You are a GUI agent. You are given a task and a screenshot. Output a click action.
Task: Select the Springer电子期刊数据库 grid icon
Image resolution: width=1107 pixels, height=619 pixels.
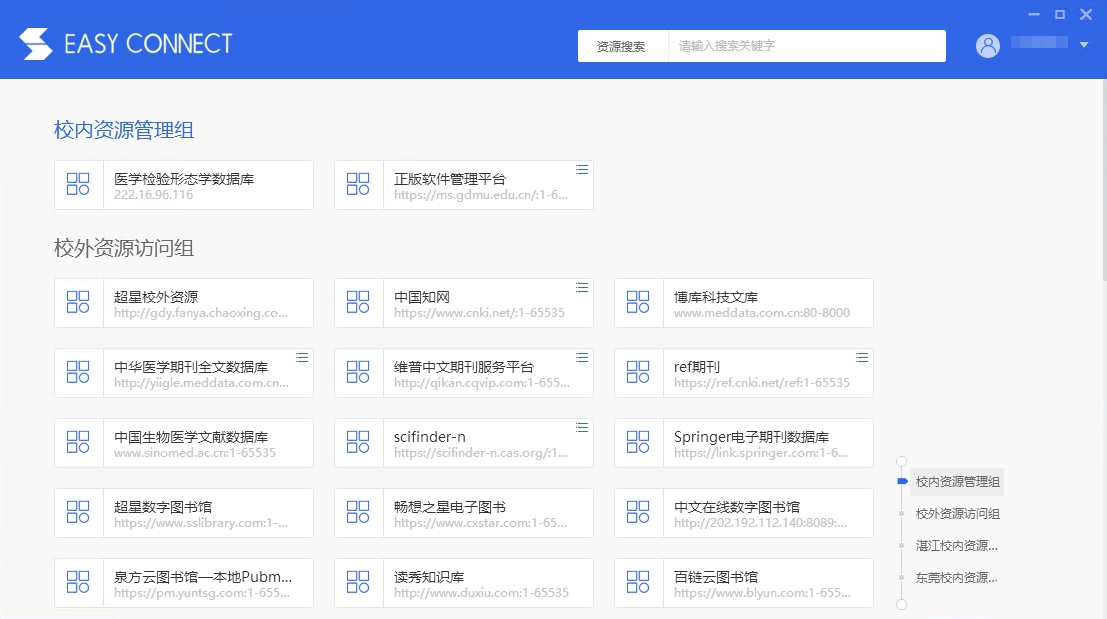[x=638, y=442]
